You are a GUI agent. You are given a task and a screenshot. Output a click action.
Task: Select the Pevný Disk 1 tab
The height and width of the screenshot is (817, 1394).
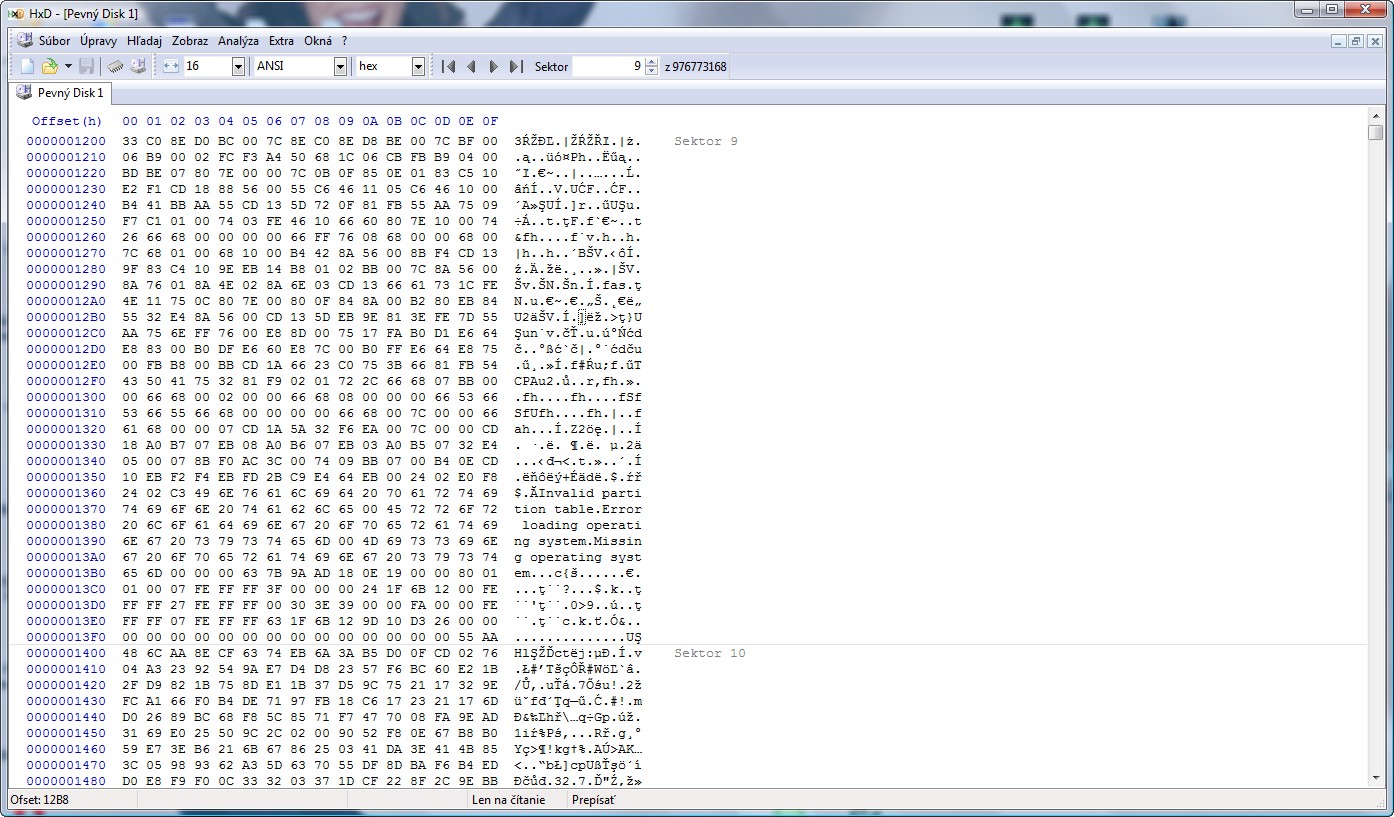coord(61,93)
